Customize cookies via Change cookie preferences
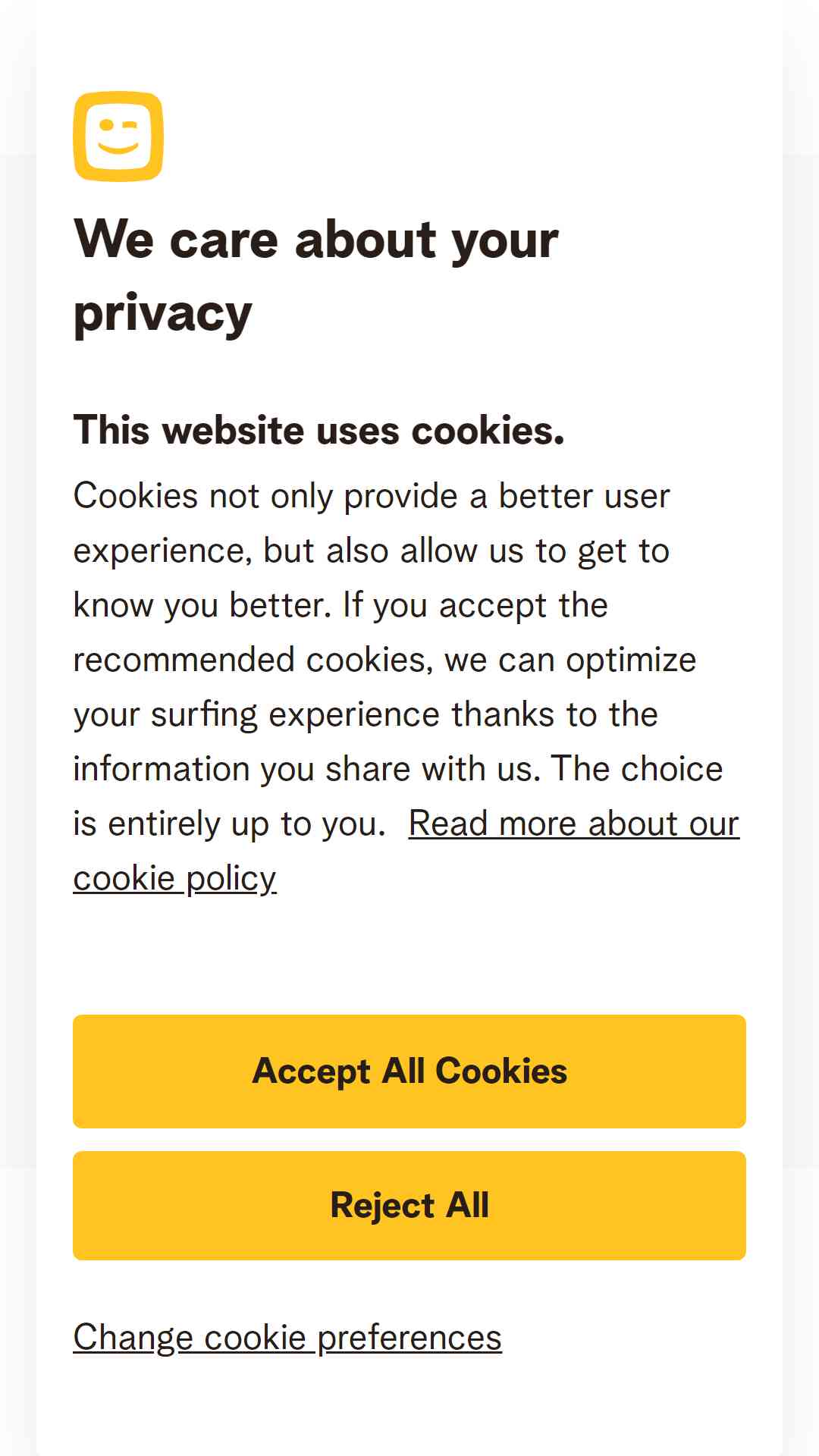 click(x=287, y=1338)
